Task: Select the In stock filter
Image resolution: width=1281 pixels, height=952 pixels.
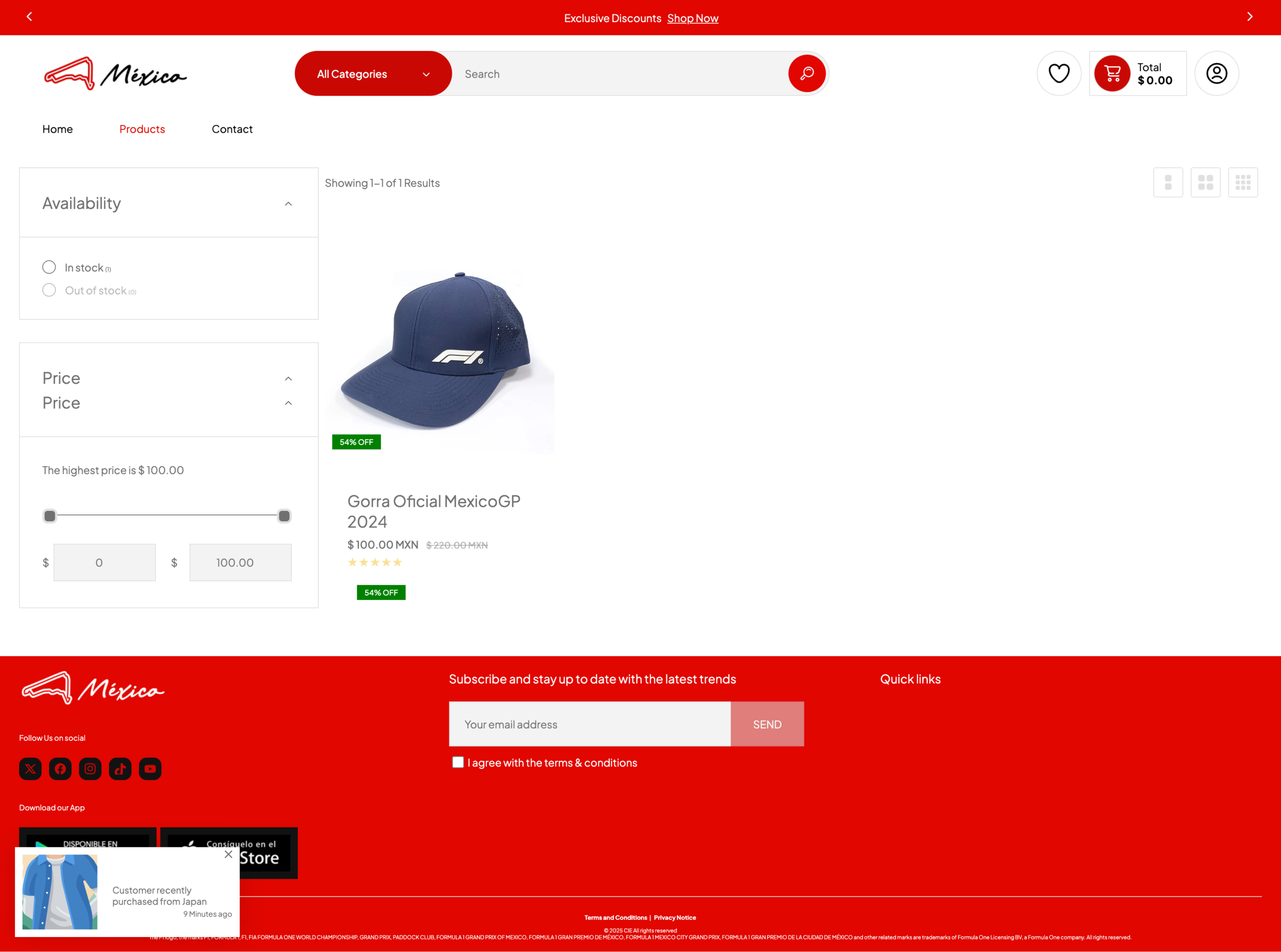Action: coord(49,267)
